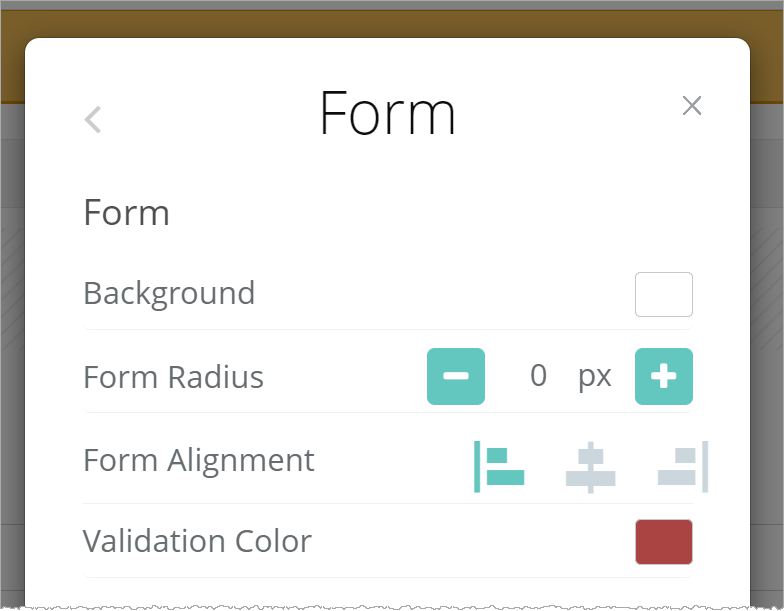Click the large Form dialog title

pyautogui.click(x=387, y=113)
